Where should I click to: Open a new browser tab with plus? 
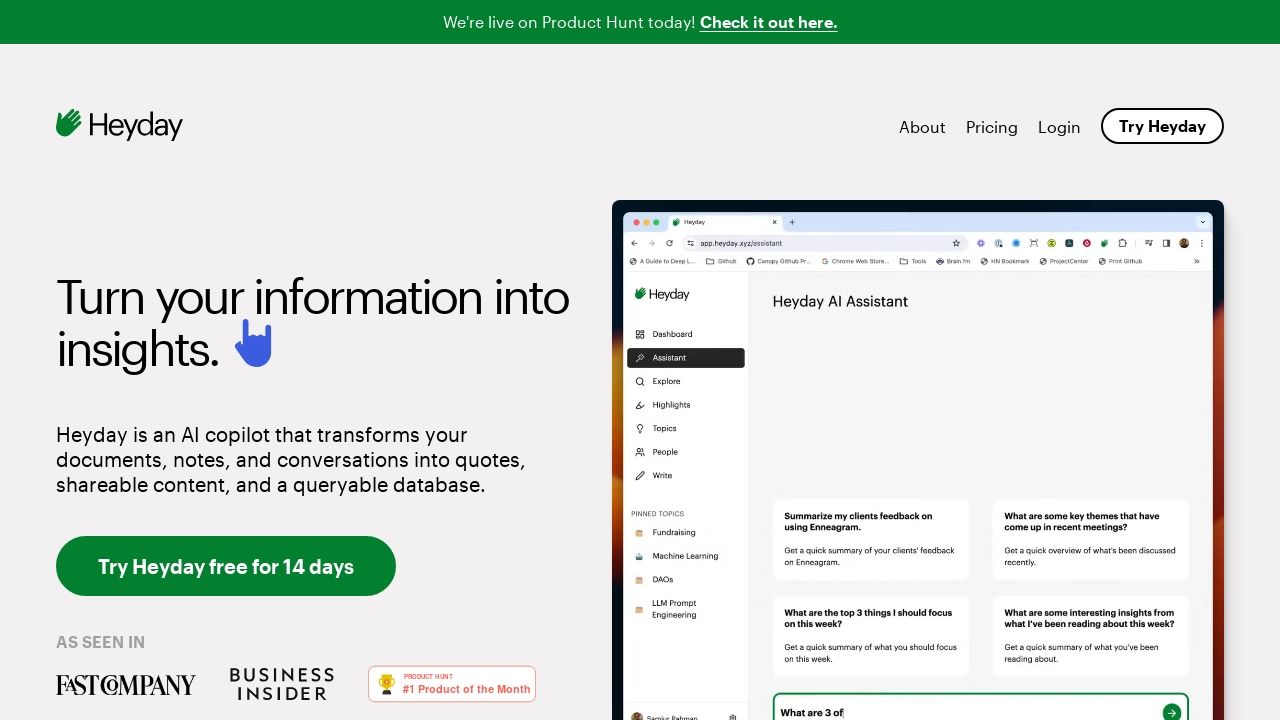(792, 222)
